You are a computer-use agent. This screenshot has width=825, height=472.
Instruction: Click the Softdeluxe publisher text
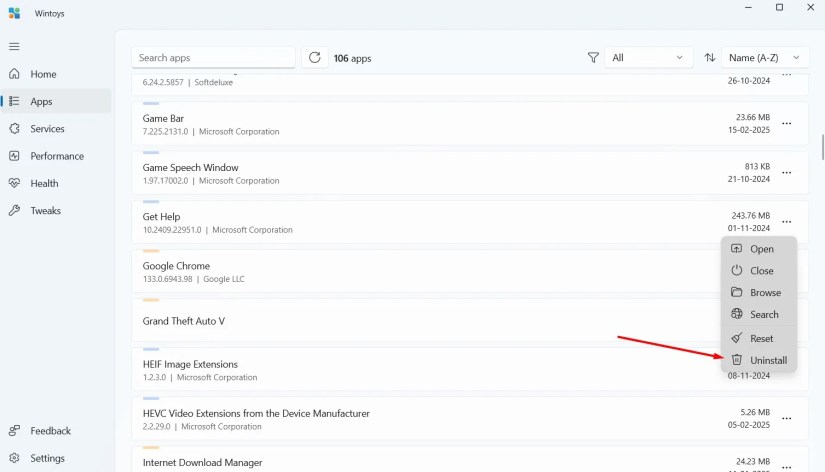[x=214, y=82]
